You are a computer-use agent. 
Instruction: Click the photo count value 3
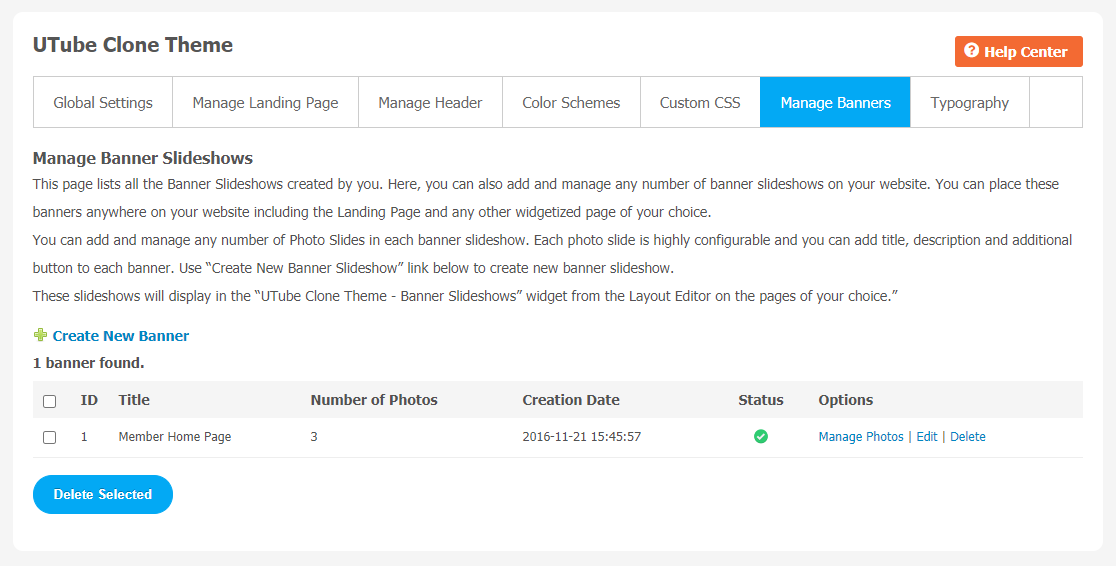click(x=314, y=436)
